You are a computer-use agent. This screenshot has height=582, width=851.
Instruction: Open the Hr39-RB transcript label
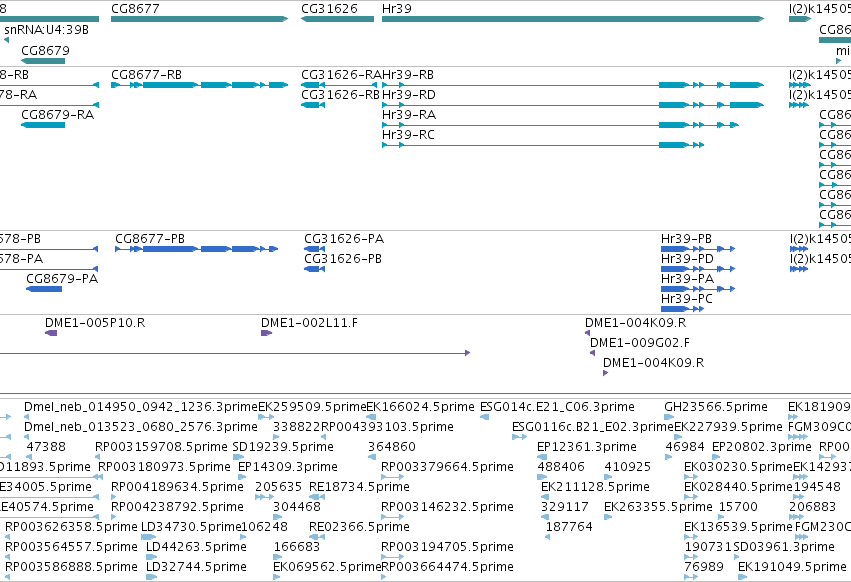[408, 75]
